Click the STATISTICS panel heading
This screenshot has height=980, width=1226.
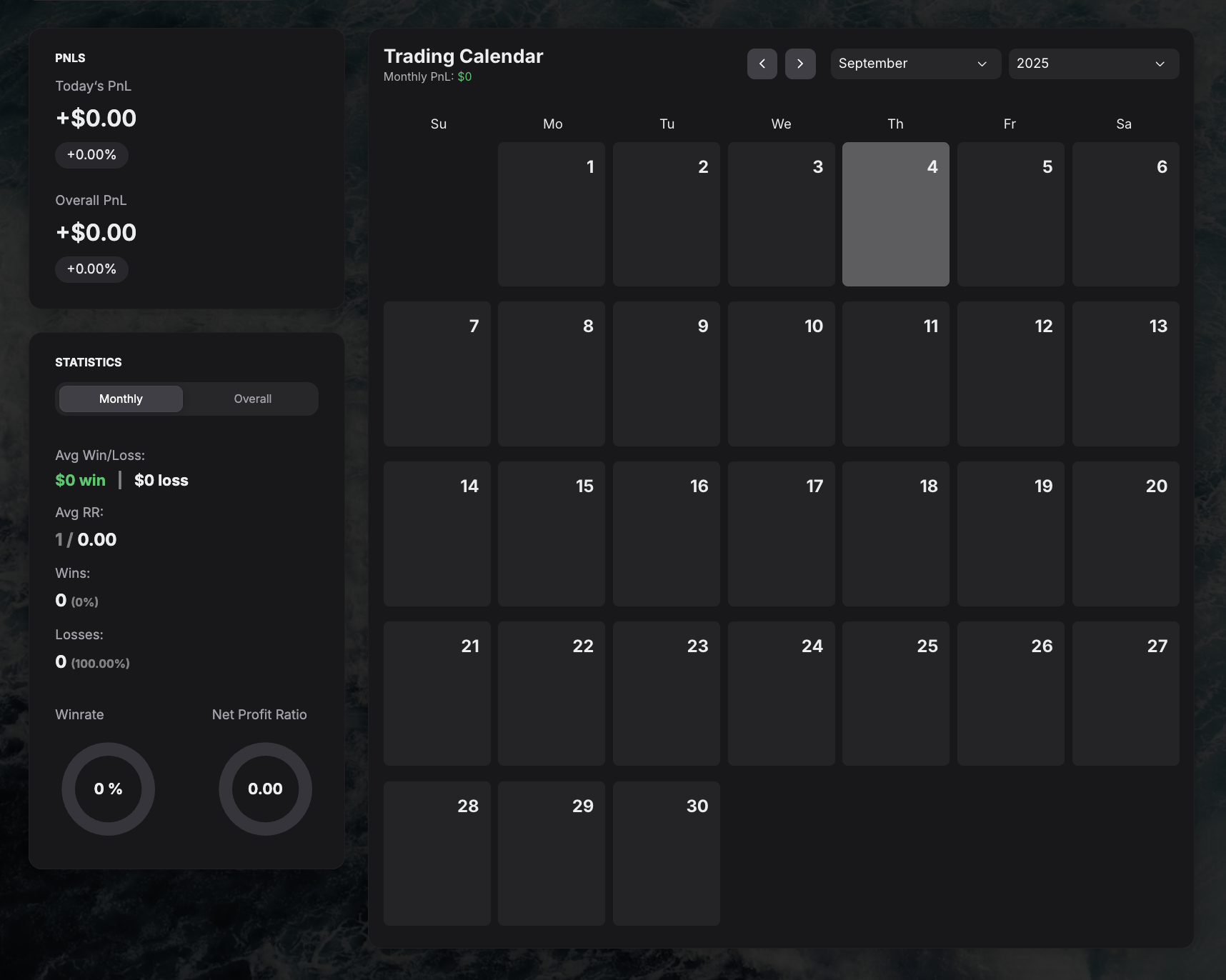89,362
